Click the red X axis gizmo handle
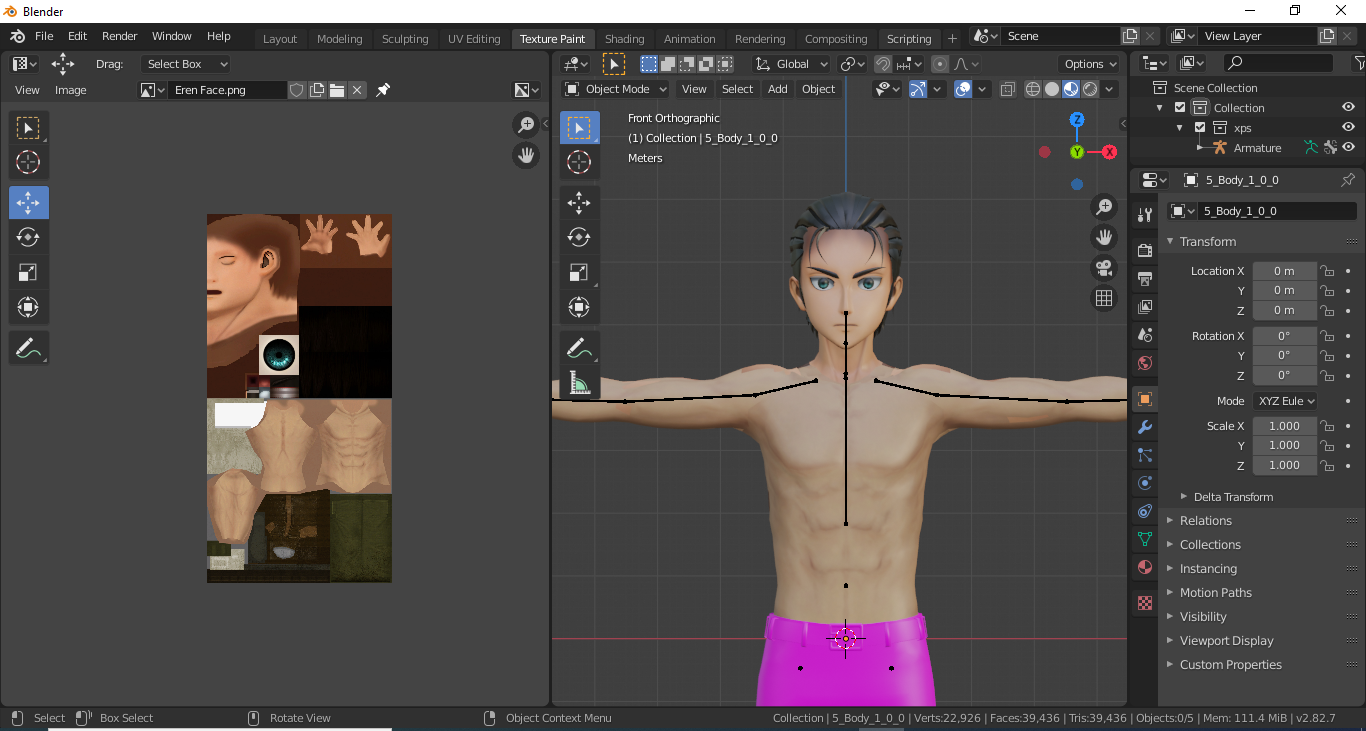 click(1109, 152)
